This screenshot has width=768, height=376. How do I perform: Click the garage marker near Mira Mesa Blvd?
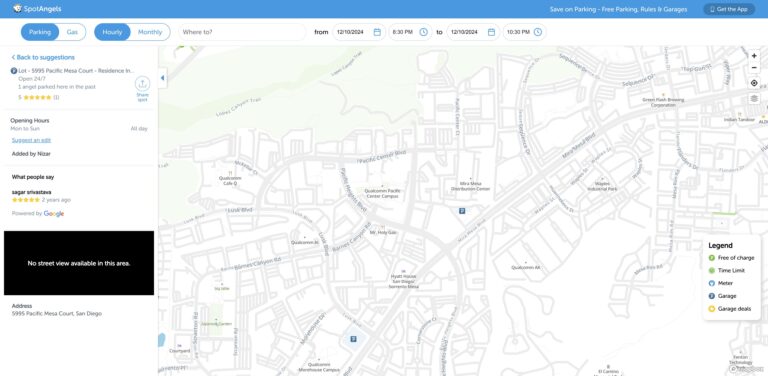[461, 211]
